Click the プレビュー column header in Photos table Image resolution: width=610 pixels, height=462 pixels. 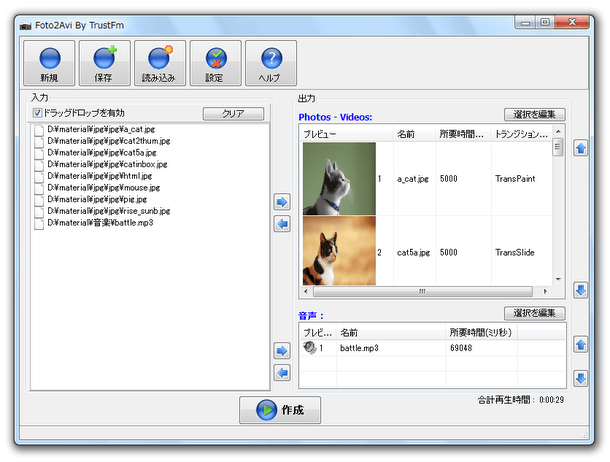[x=347, y=134]
